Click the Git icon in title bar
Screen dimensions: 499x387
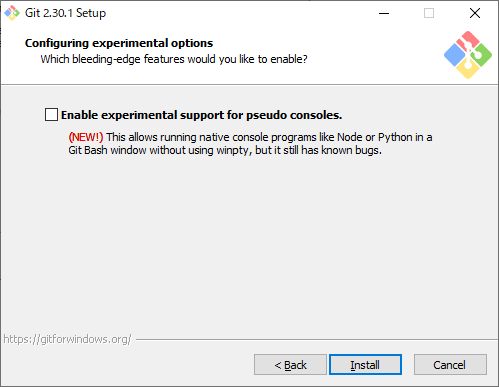pos(12,13)
